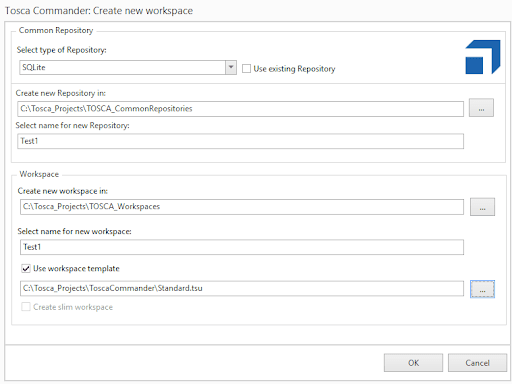Viewport: 512px width, 384px height.
Task: Enable the Use existing Repository checkbox
Action: (246, 69)
